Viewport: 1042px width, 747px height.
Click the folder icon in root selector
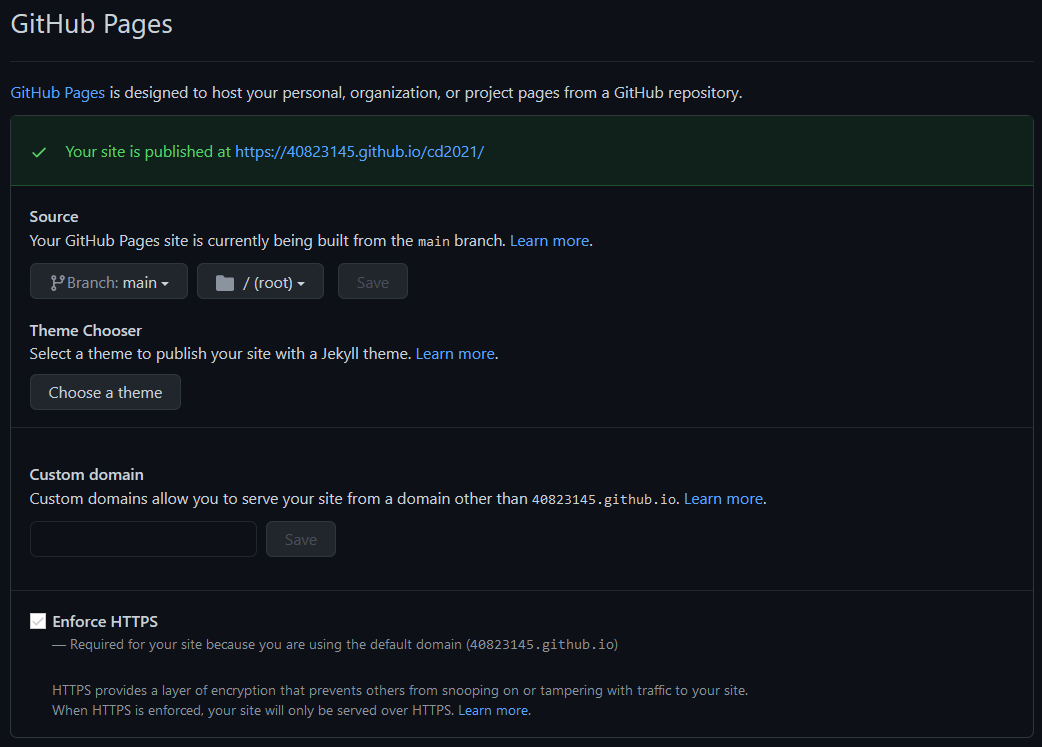pyautogui.click(x=225, y=283)
